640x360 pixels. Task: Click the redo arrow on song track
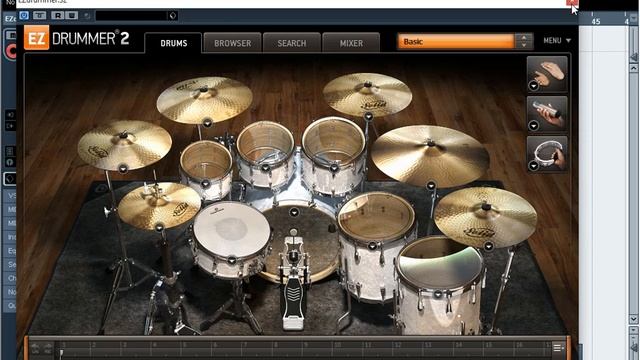pyautogui.click(x=48, y=349)
